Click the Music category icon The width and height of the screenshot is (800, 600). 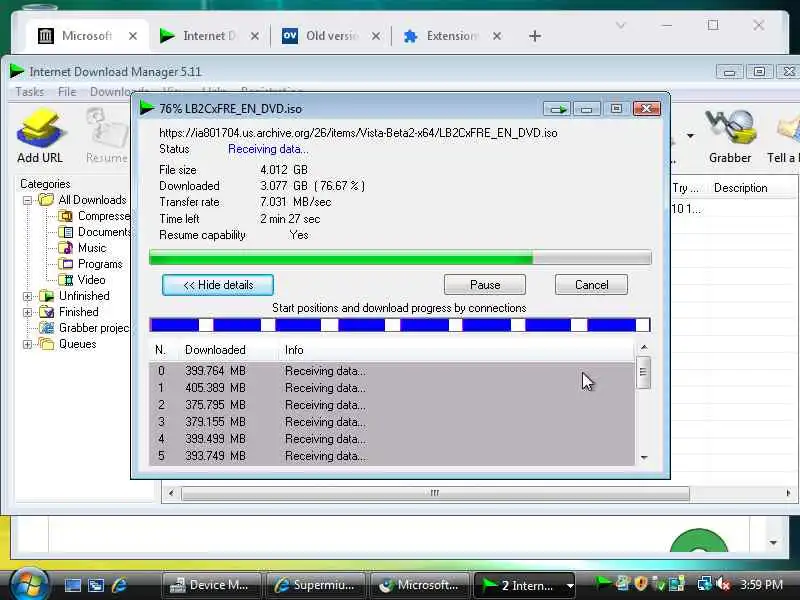(65, 248)
